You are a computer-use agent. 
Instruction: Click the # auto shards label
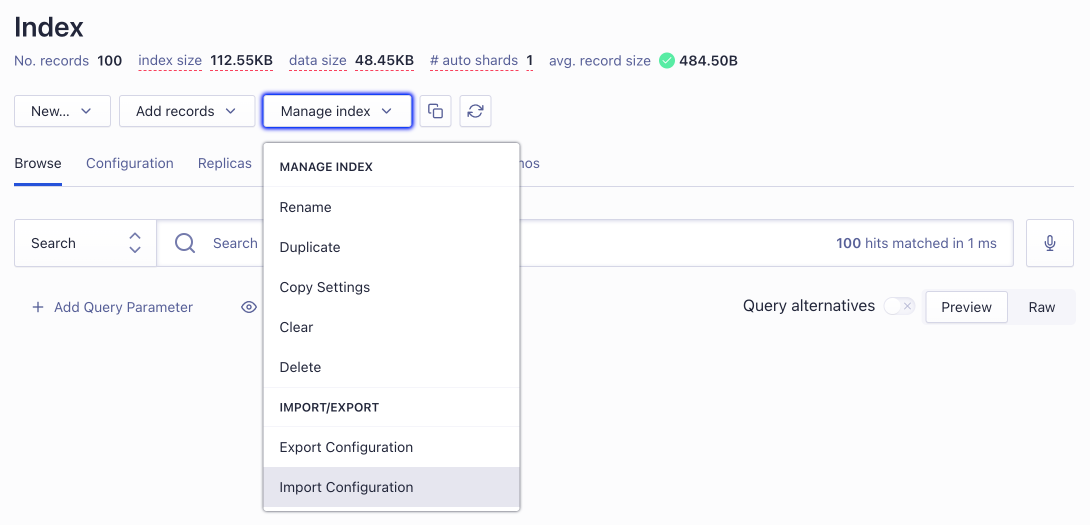coord(474,60)
